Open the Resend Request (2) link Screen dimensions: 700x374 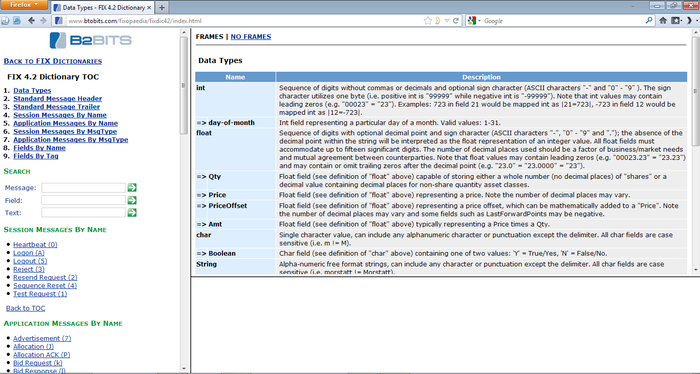[45, 277]
